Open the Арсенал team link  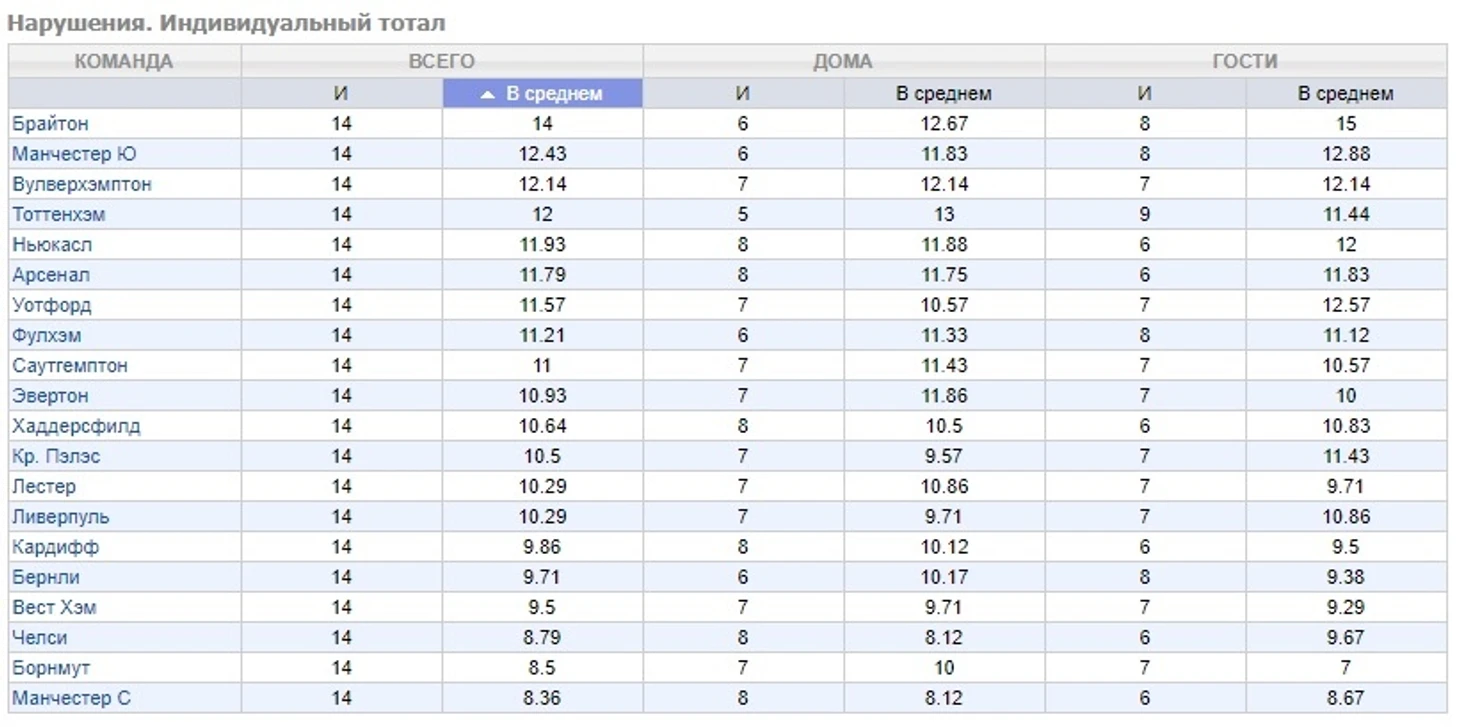coord(51,275)
